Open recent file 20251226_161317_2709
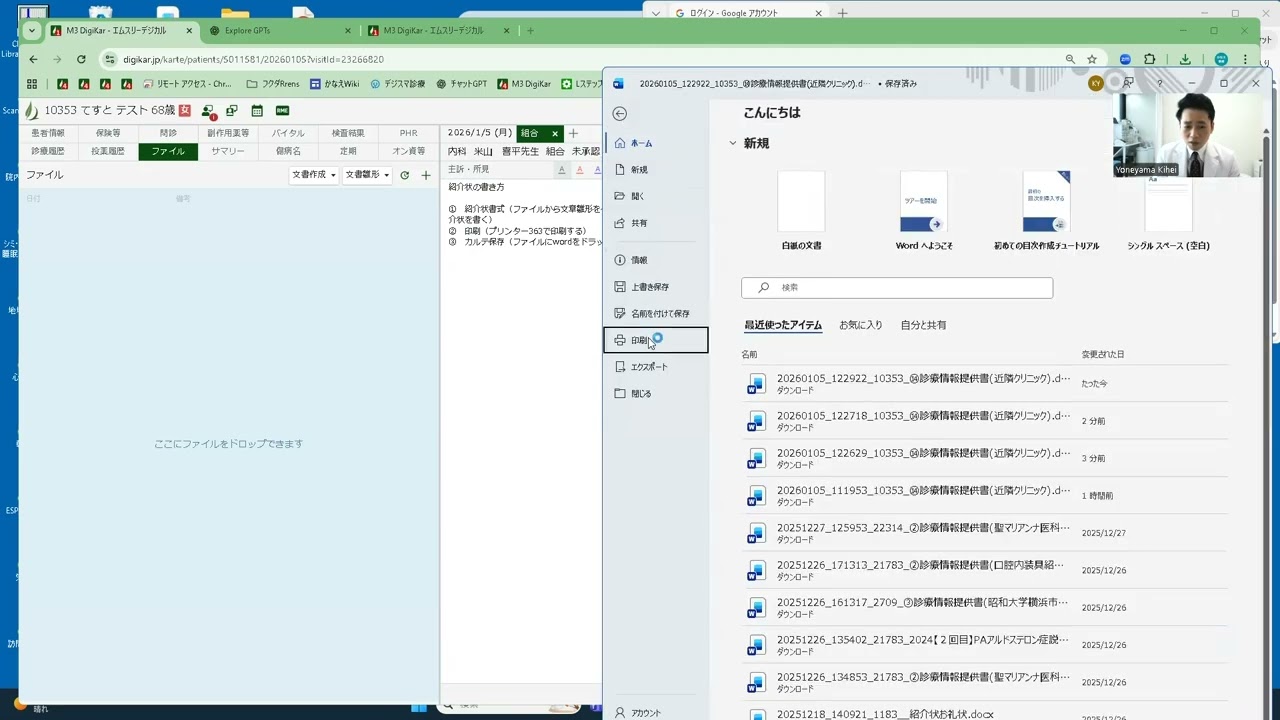Viewport: 1280px width, 720px height. (984, 607)
